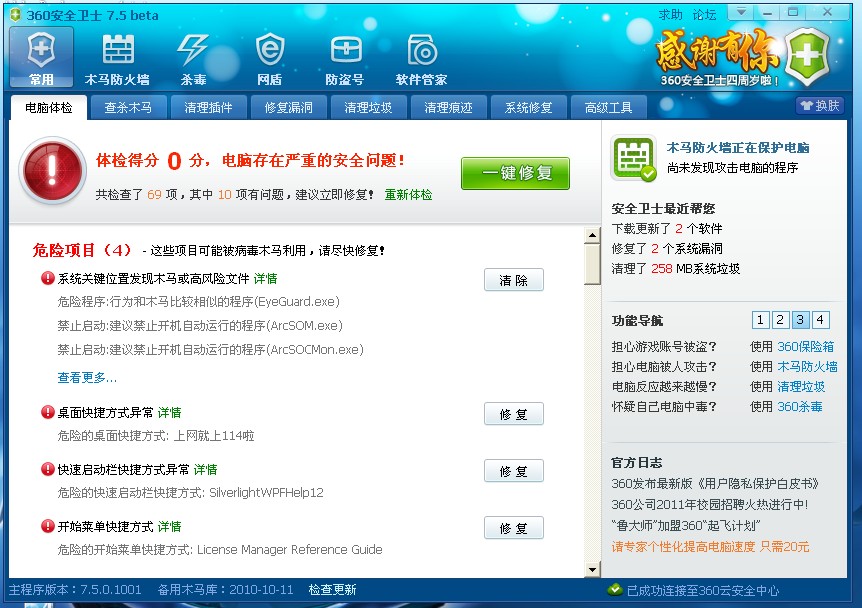
Task: Open the 木马防火墙 navigation link
Action: [x=807, y=367]
